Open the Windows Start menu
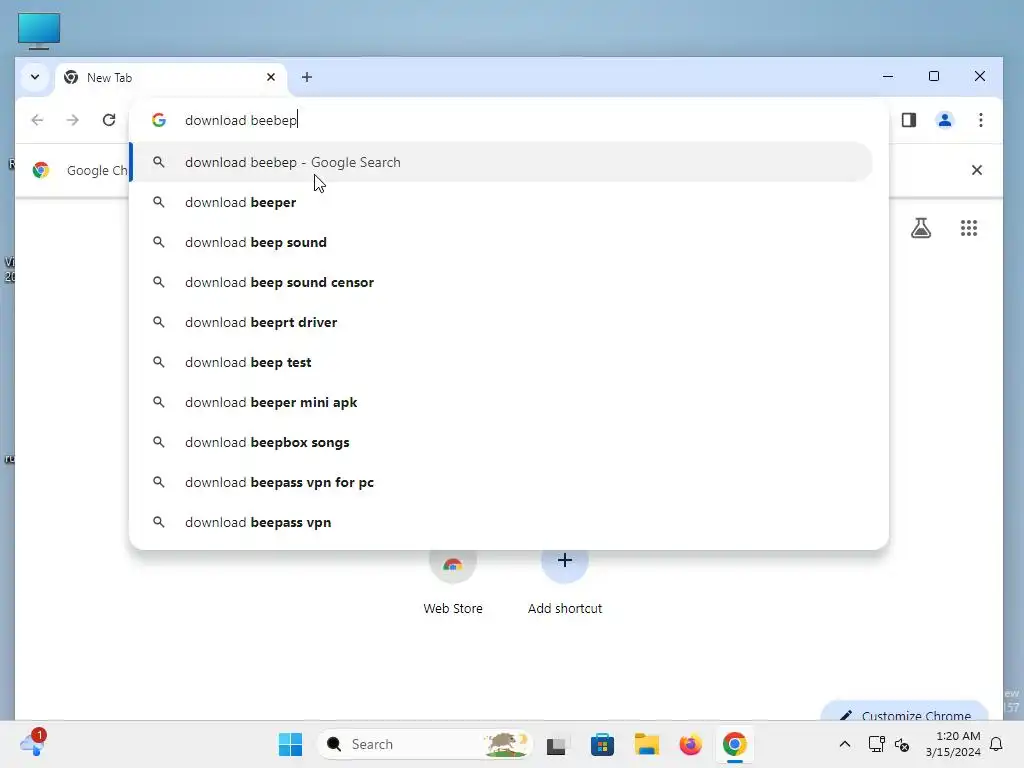 pyautogui.click(x=291, y=744)
